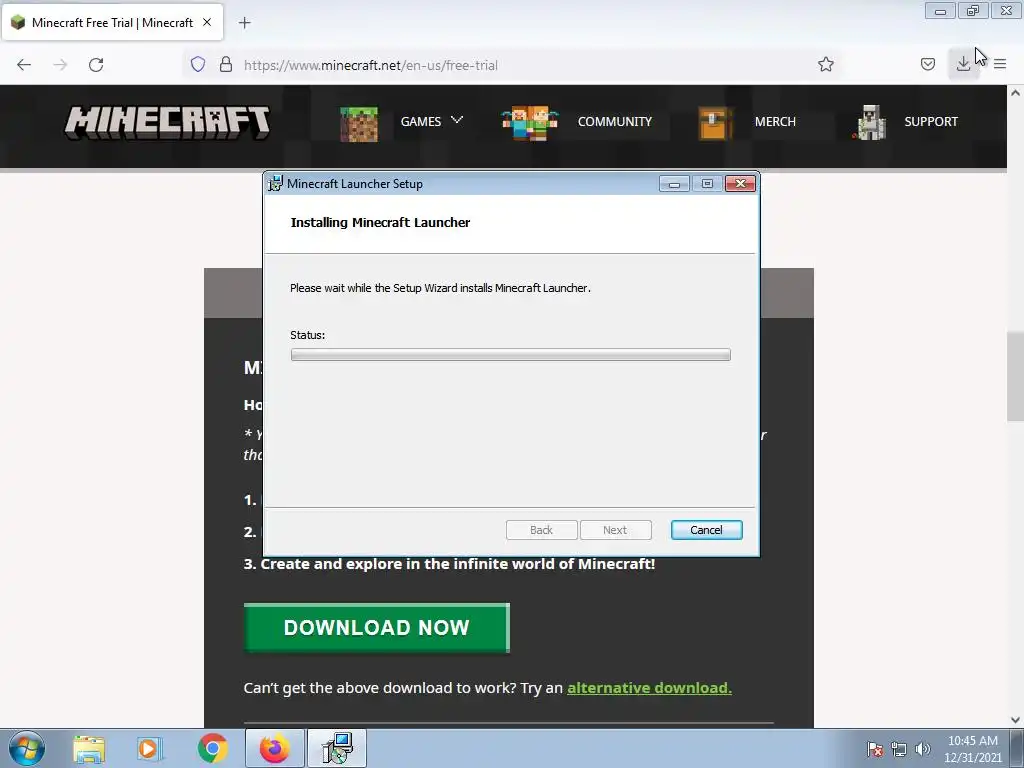Image resolution: width=1024 pixels, height=768 pixels.
Task: Open the volume speaker tray icon
Action: click(x=922, y=749)
